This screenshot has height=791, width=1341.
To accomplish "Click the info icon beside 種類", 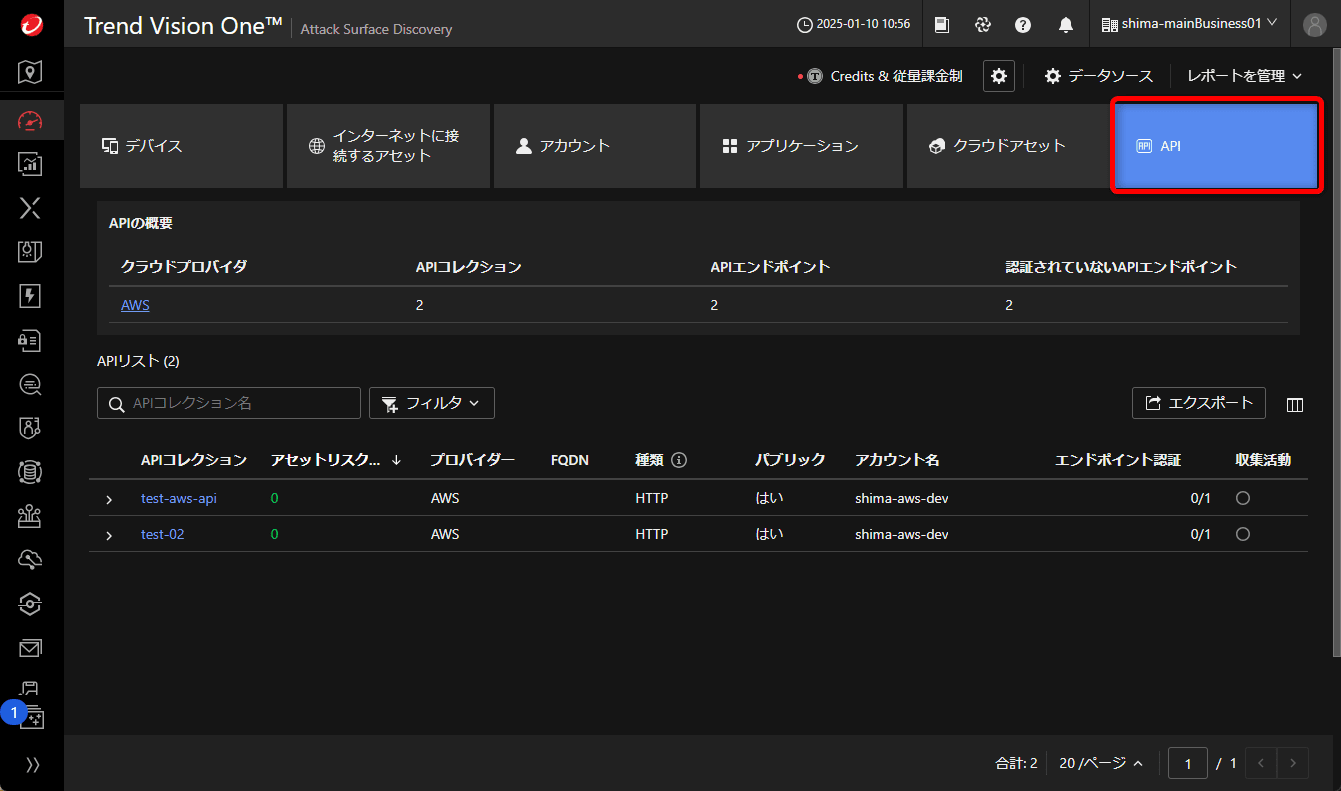I will click(x=679, y=460).
